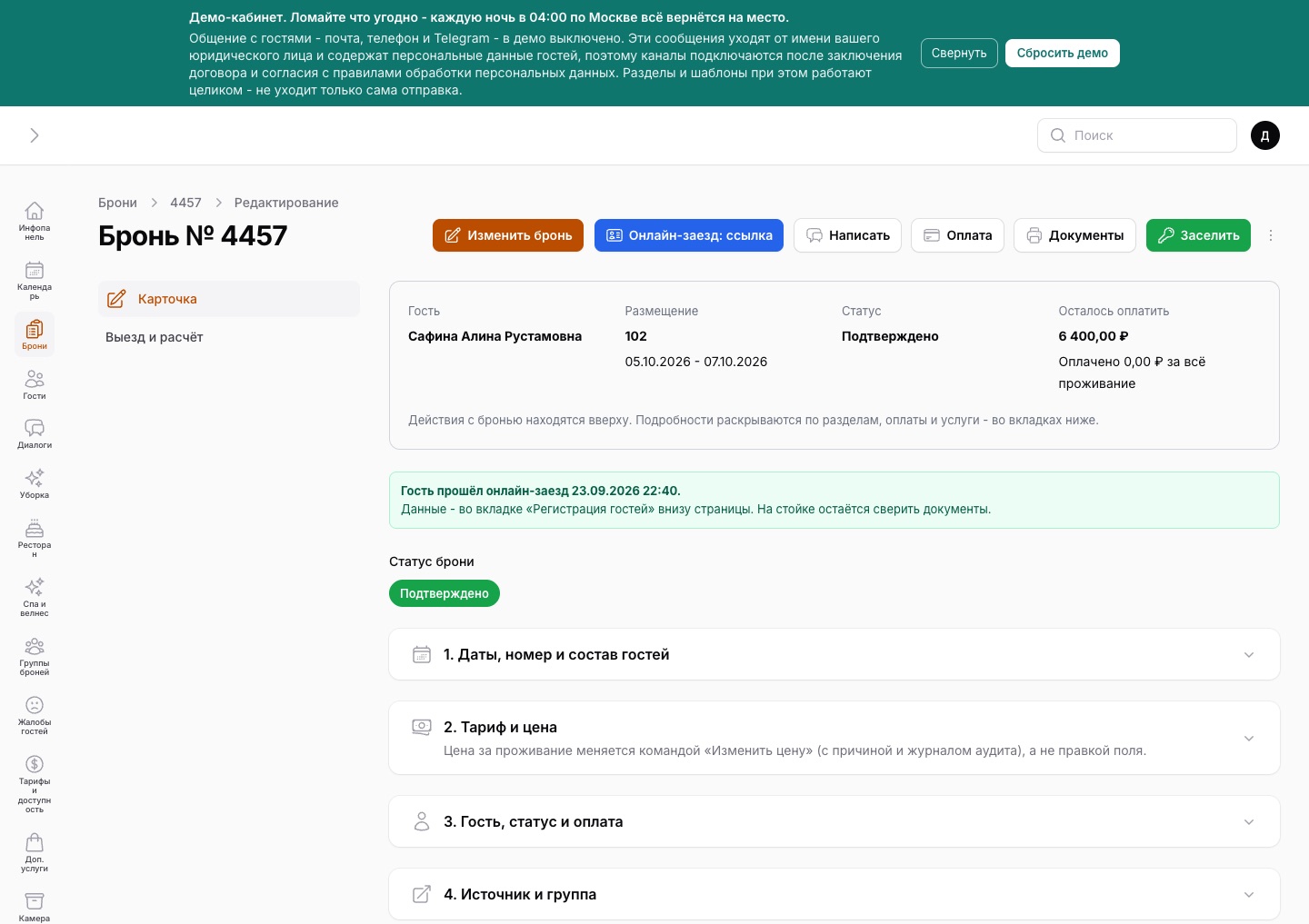Click the Подтверждено status badge
The height and width of the screenshot is (924, 1309).
coord(445,593)
